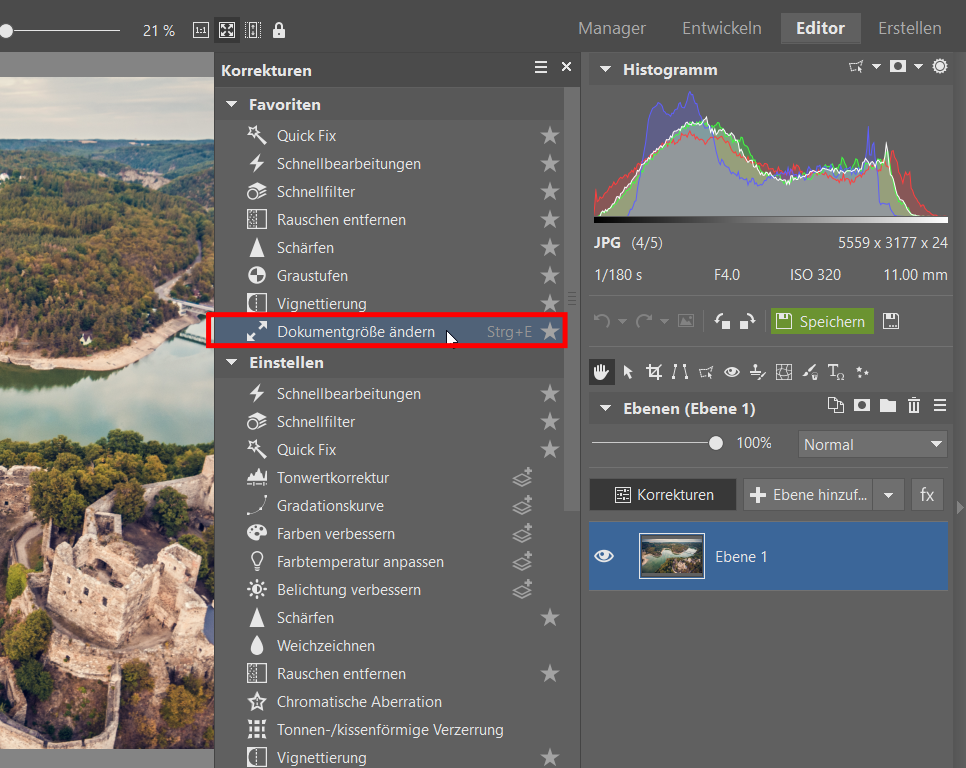Image resolution: width=966 pixels, height=768 pixels.
Task: Click the zoom slider handle
Action: click(x=6, y=30)
